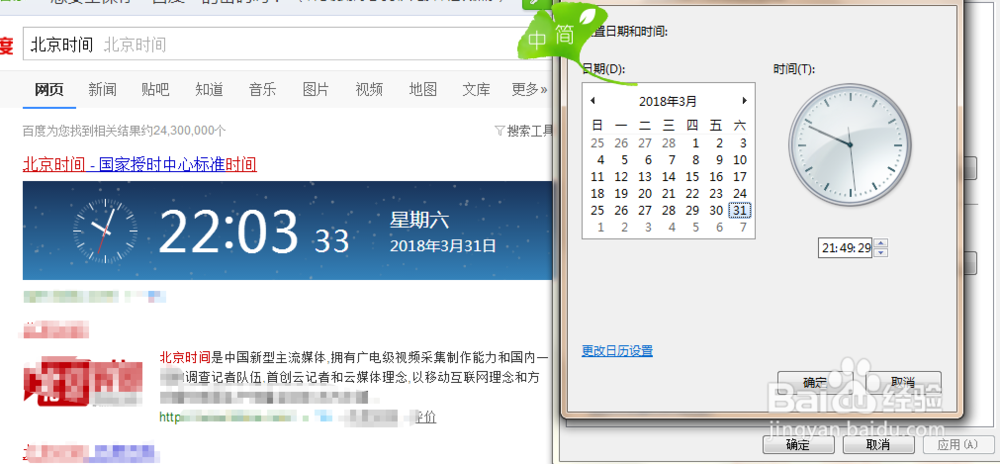This screenshot has width=1000, height=464.
Task: Select date 10 in the calendar
Action: 740,159
